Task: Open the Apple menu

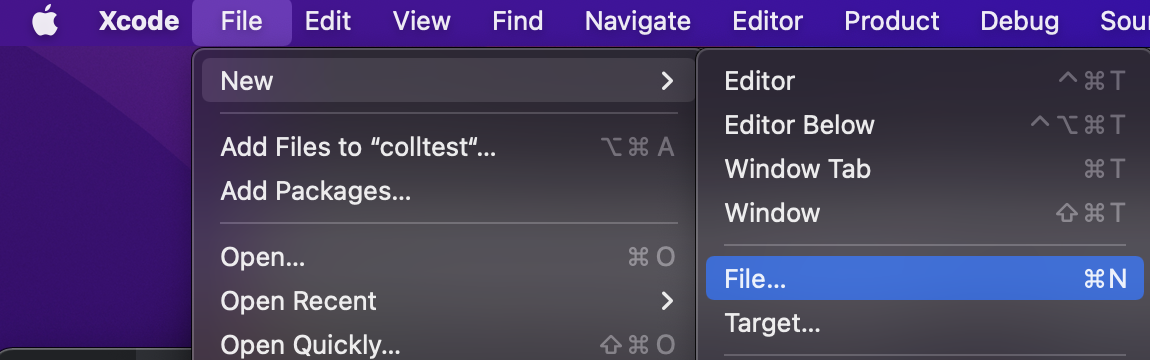Action: coord(45,21)
